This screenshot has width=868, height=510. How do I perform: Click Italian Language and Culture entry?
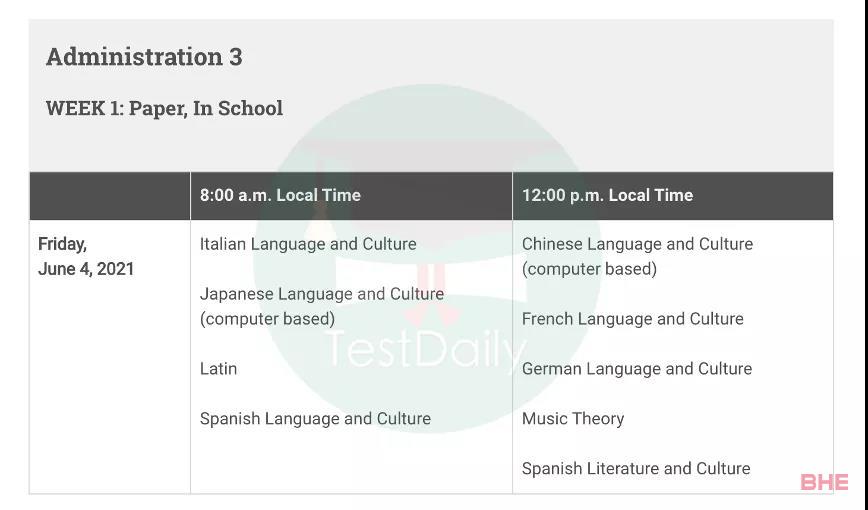(308, 244)
